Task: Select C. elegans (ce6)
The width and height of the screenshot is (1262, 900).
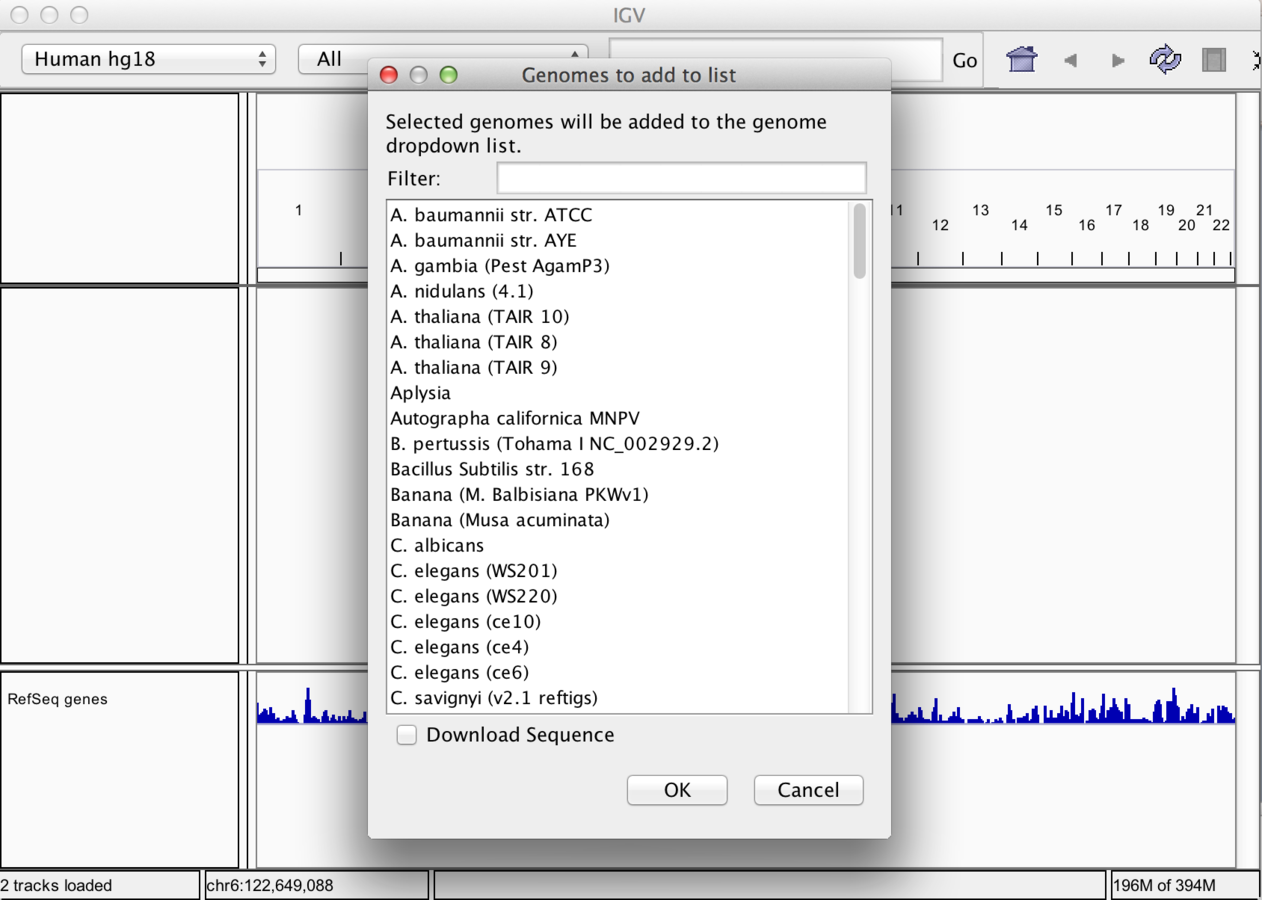Action: pos(619,672)
